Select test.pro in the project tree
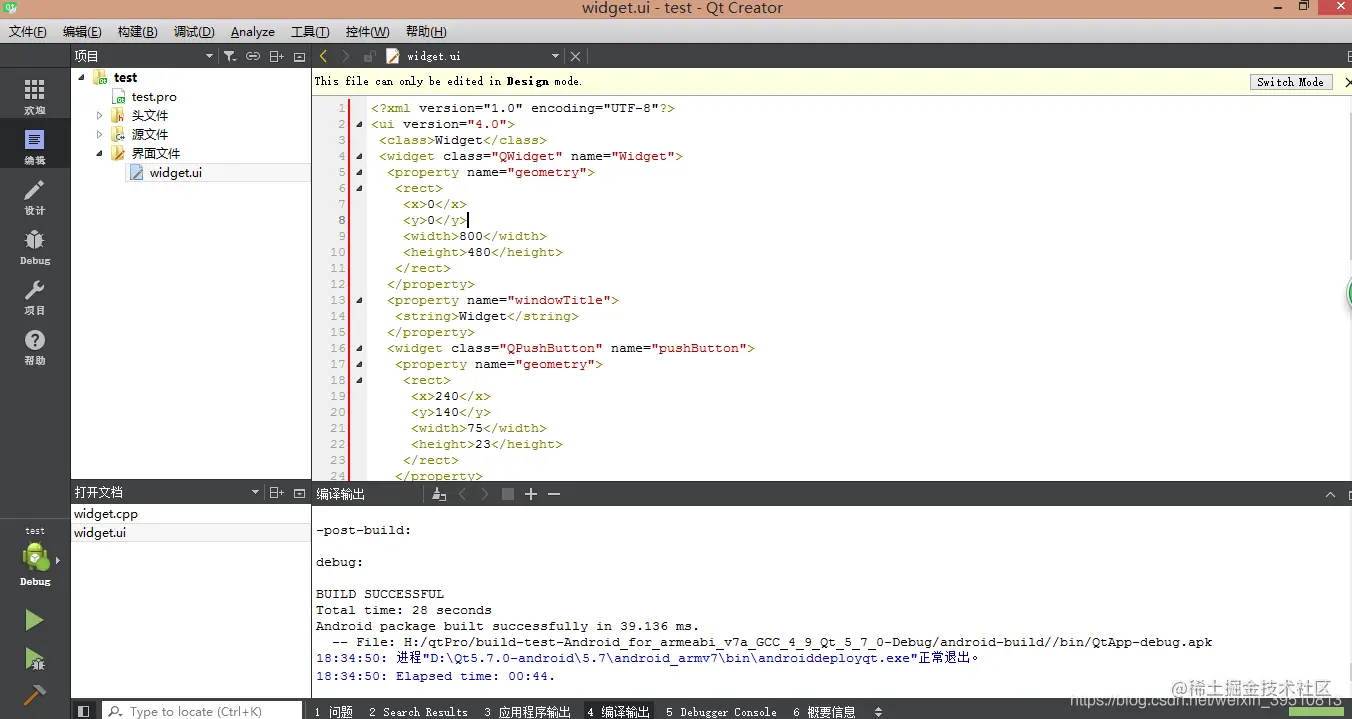The image size is (1352, 719). [x=154, y=97]
